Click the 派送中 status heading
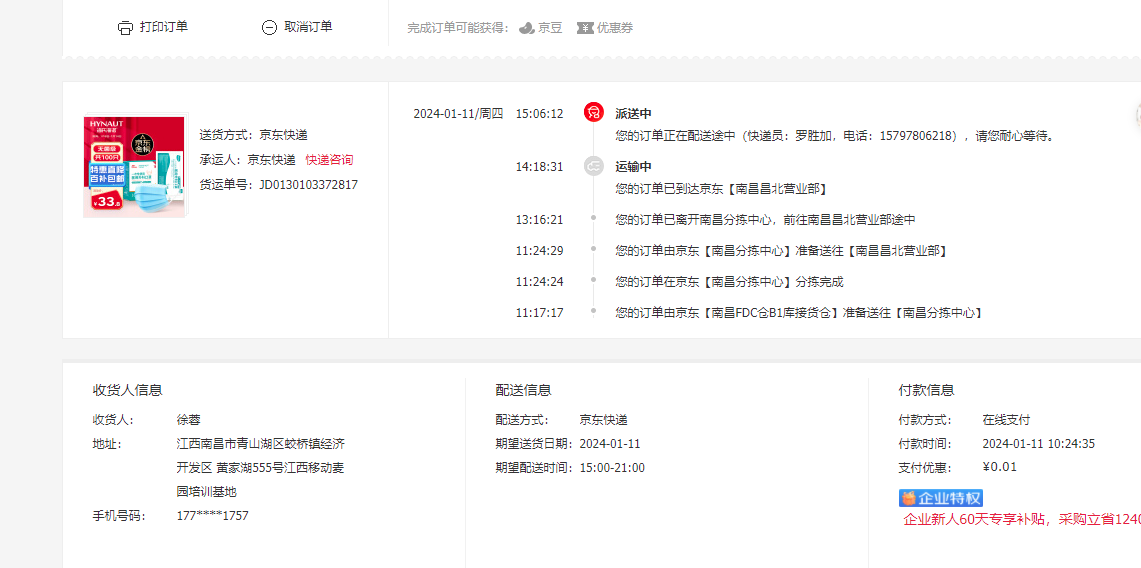 (x=633, y=113)
